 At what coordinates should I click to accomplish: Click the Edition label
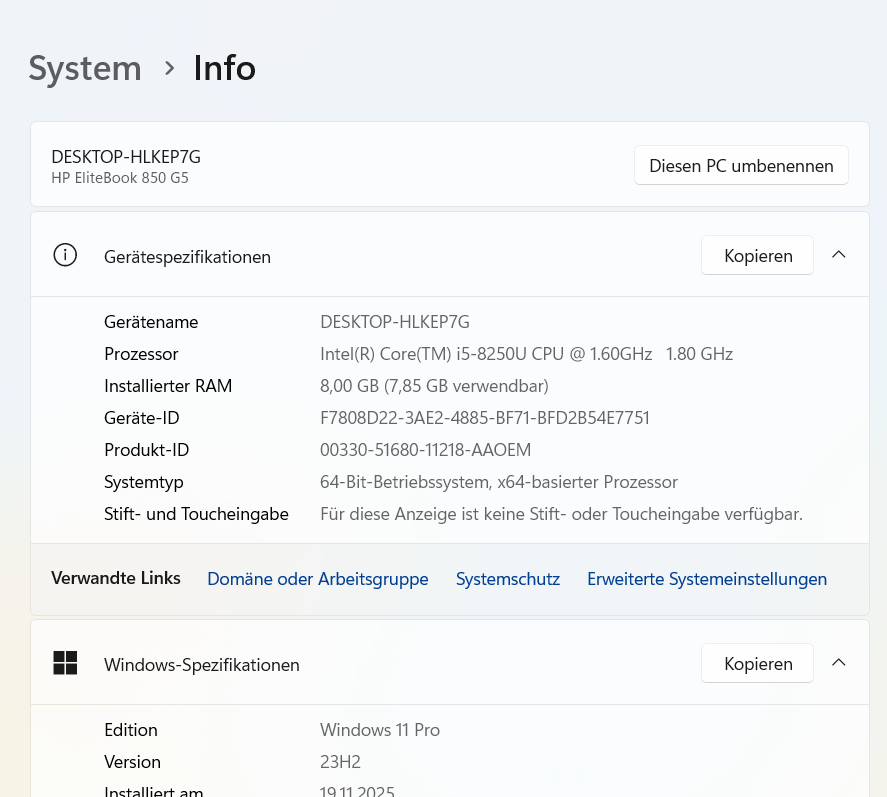pos(131,730)
